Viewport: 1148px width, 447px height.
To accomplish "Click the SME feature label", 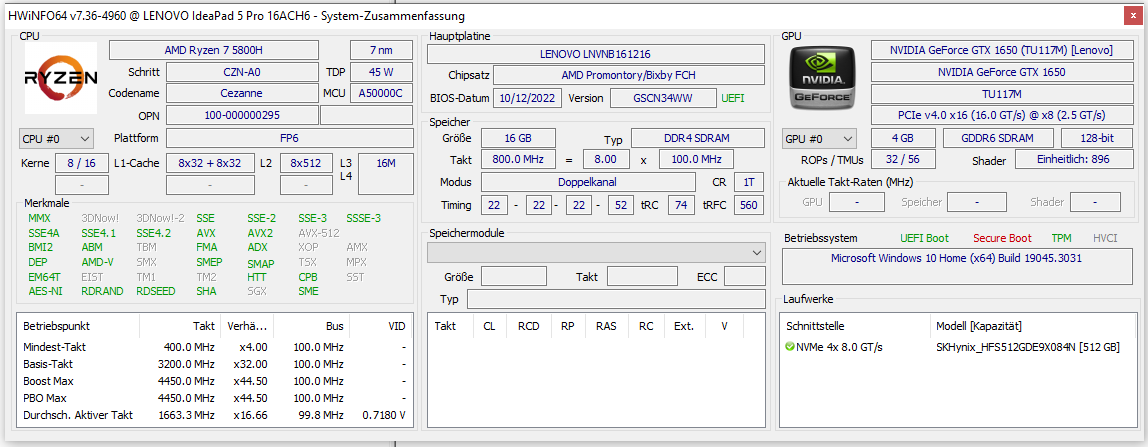I will [x=308, y=291].
